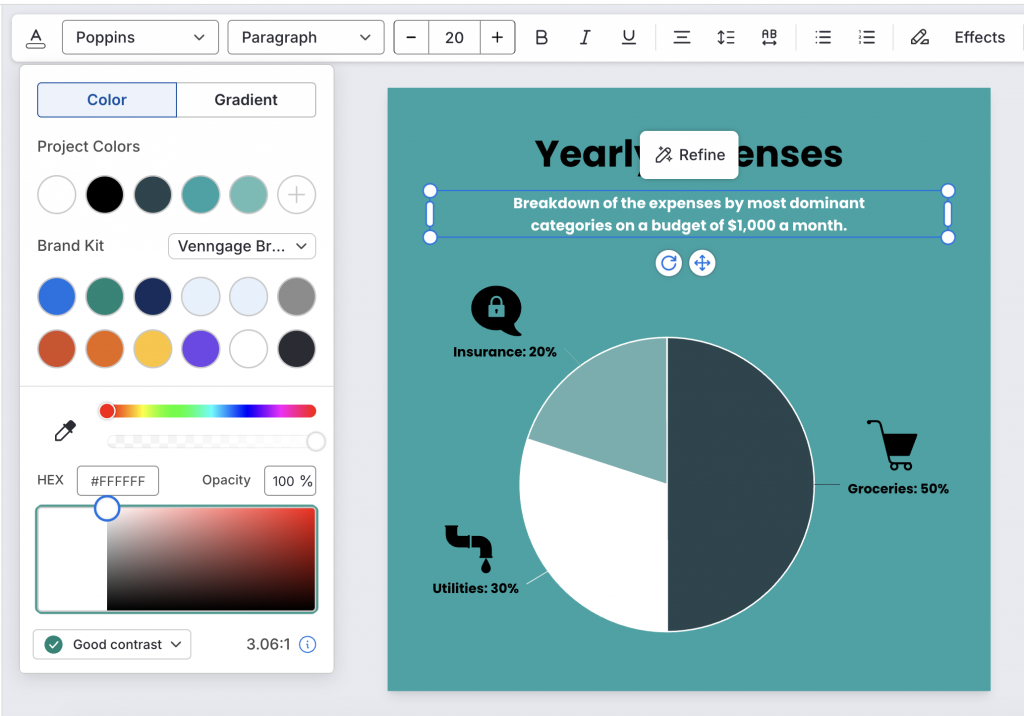This screenshot has height=716, width=1024.
Task: Open the Good contrast dropdown
Action: [112, 645]
